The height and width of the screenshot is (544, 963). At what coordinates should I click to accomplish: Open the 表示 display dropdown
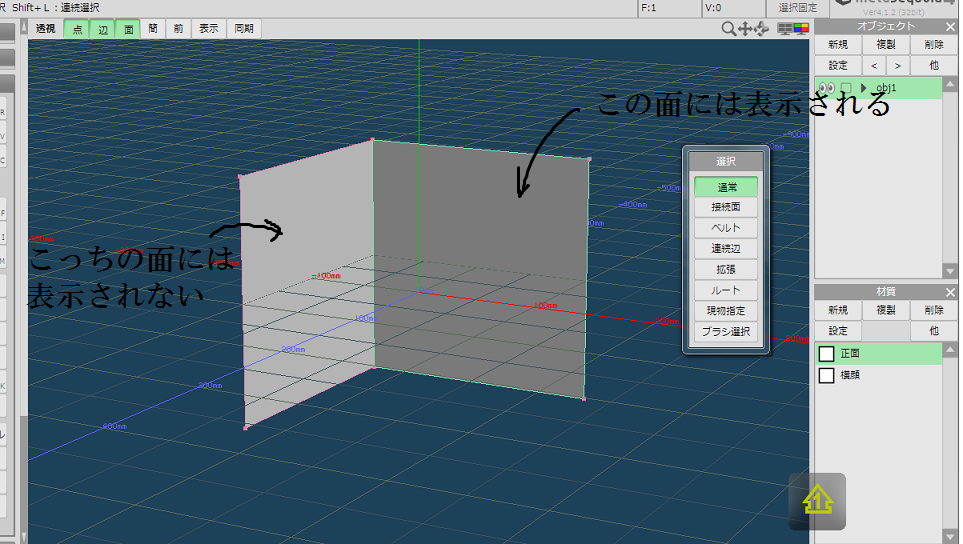click(x=208, y=29)
